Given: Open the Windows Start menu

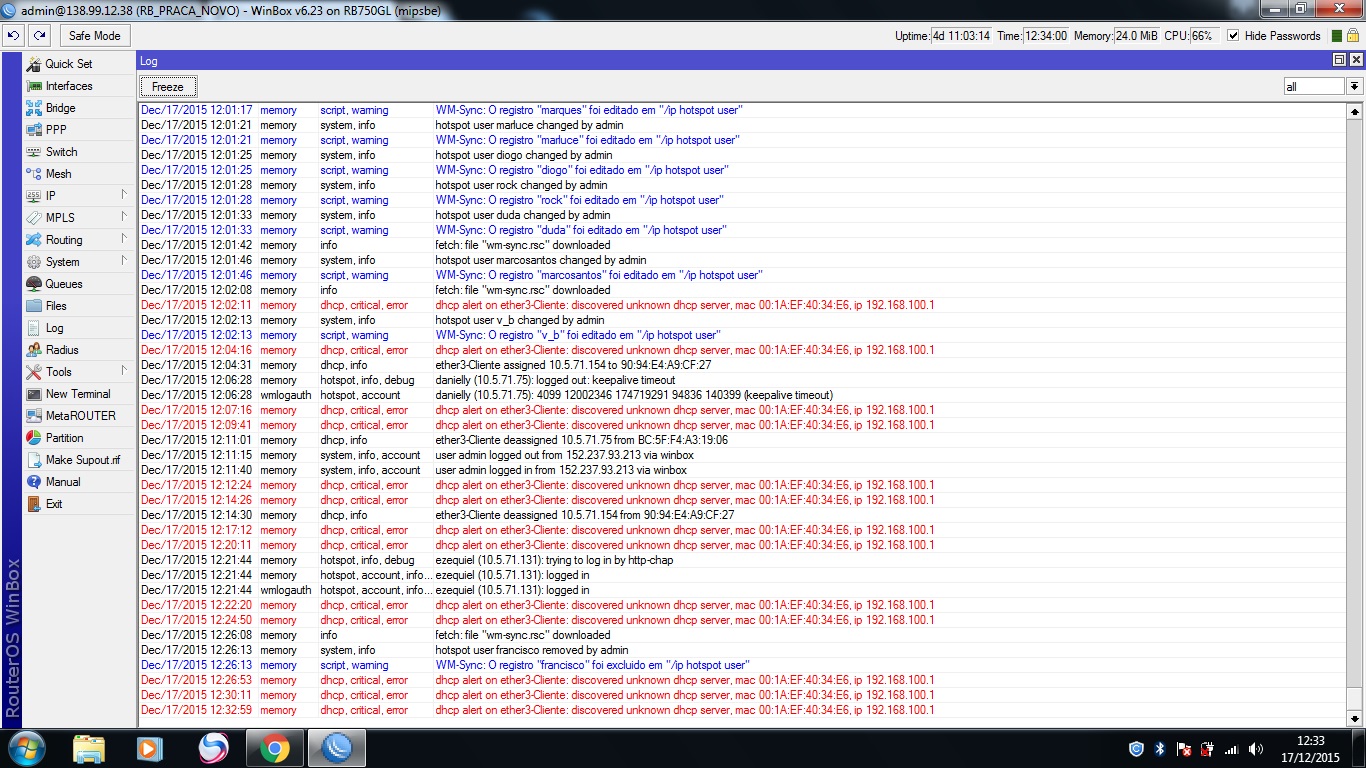Looking at the screenshot, I should [x=27, y=748].
